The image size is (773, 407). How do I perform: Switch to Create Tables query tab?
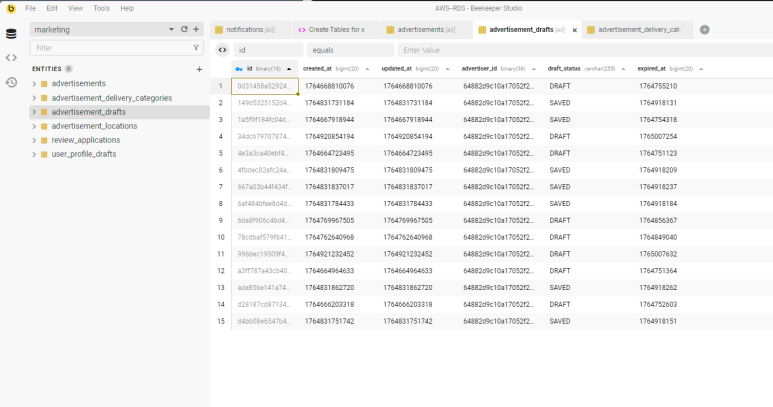click(x=336, y=30)
